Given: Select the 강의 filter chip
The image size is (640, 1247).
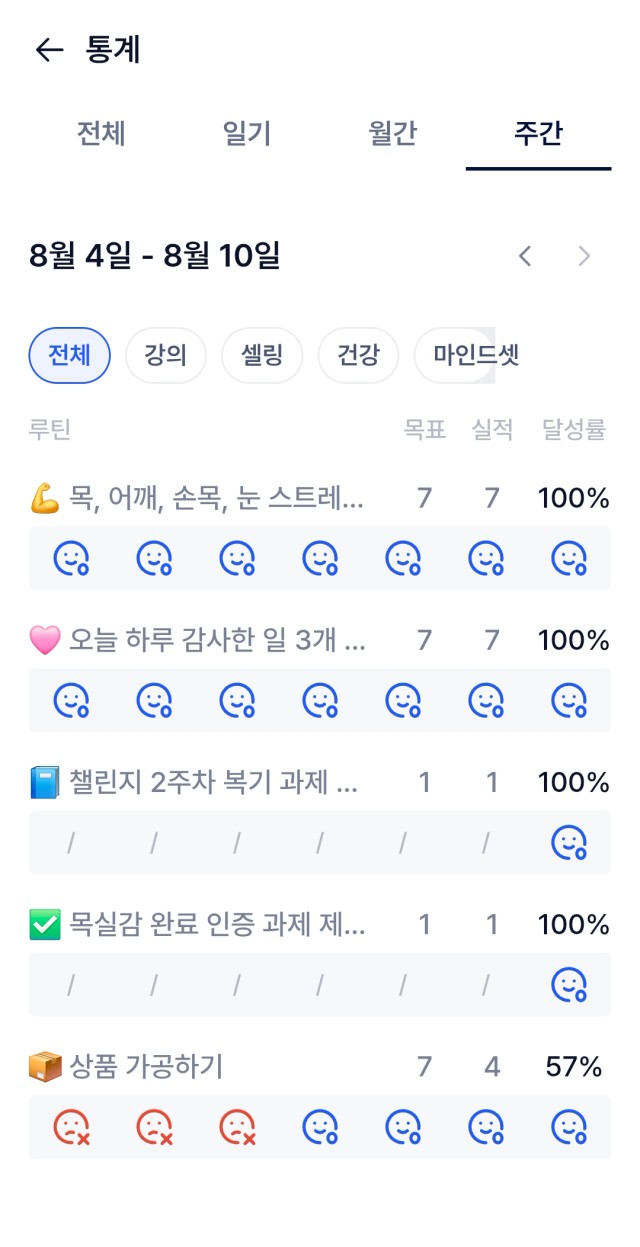Looking at the screenshot, I should point(166,355).
